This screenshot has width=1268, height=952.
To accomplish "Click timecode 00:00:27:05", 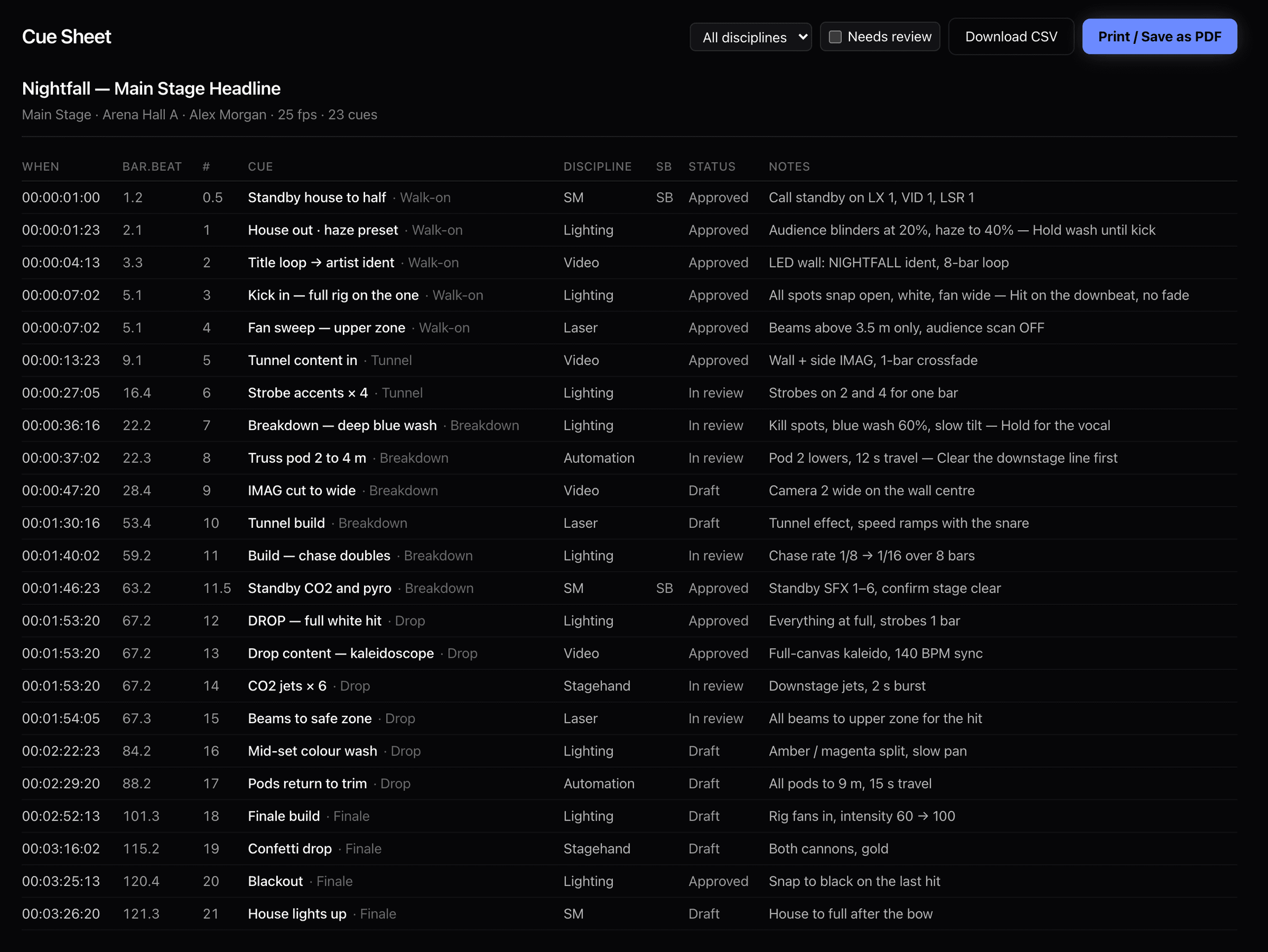I will [61, 393].
